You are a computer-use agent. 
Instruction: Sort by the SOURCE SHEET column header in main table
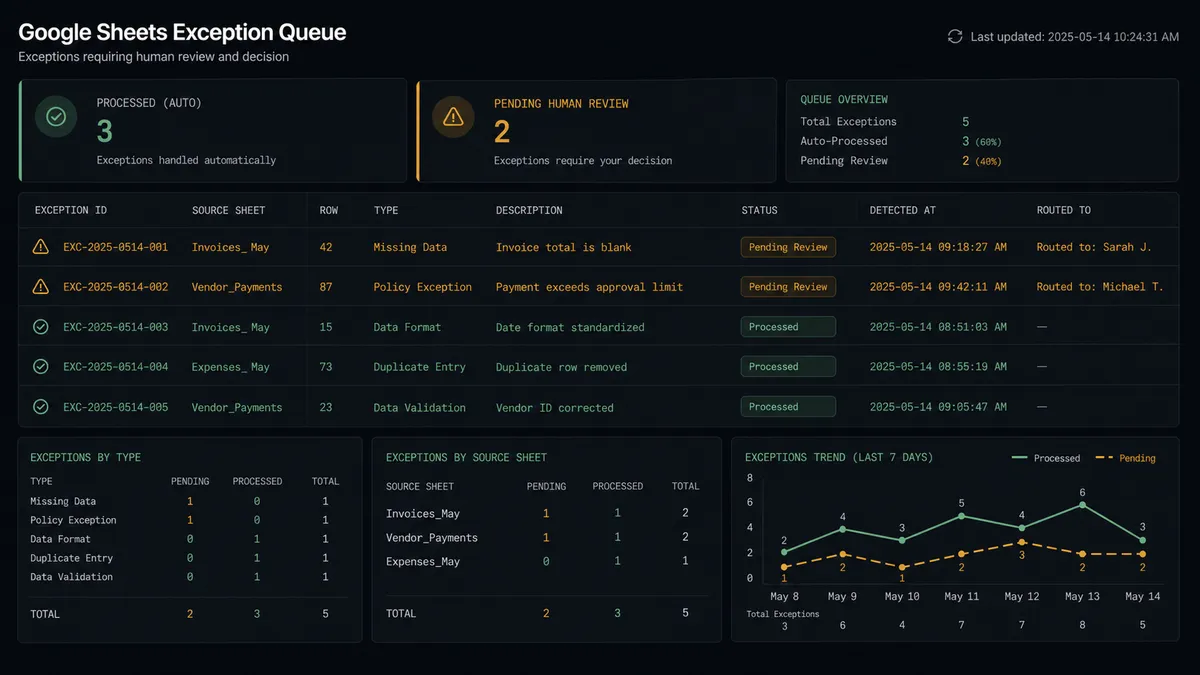pos(228,211)
